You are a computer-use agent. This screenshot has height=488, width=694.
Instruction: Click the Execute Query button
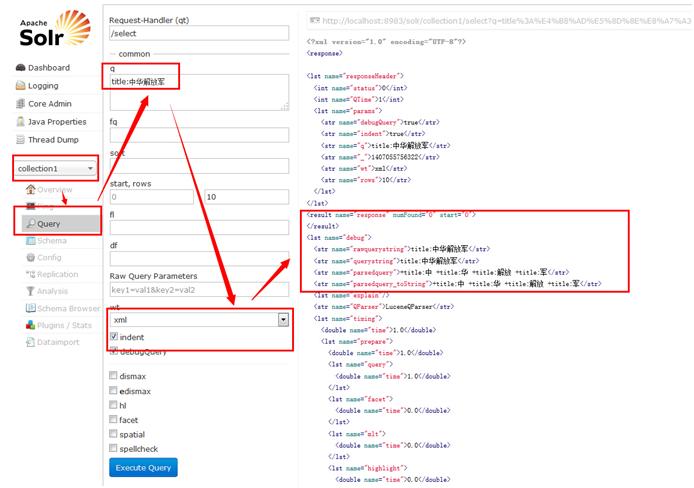point(143,468)
